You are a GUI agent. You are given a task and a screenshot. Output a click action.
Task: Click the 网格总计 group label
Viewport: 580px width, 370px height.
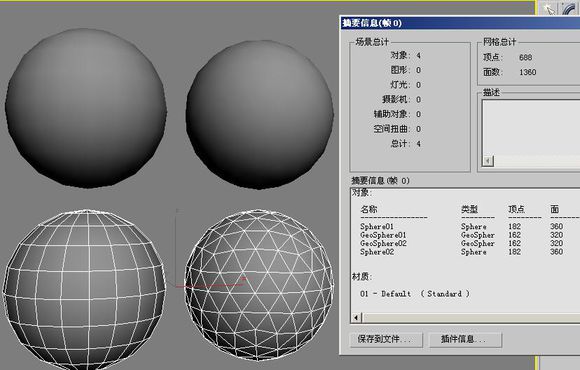pos(499,42)
